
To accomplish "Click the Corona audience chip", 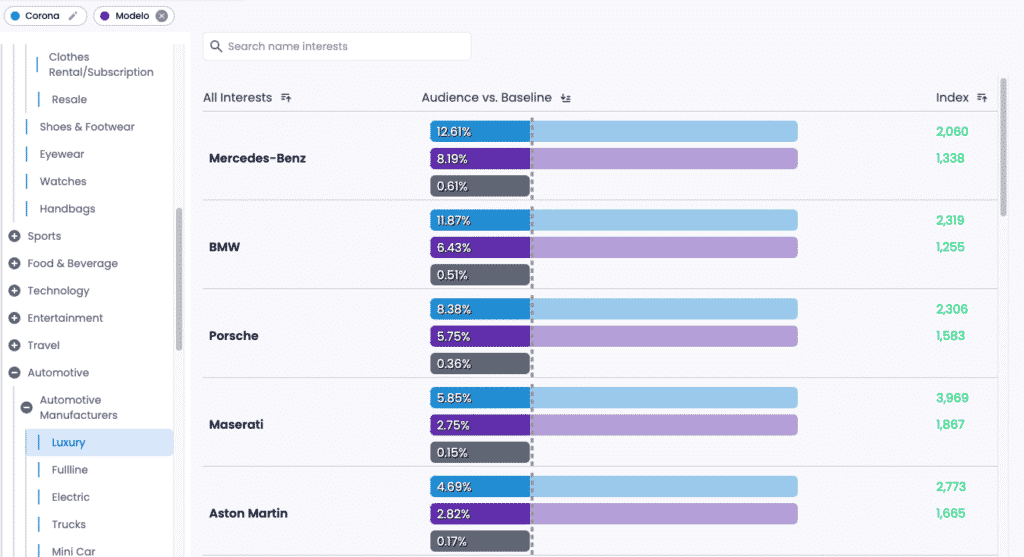I will (45, 16).
